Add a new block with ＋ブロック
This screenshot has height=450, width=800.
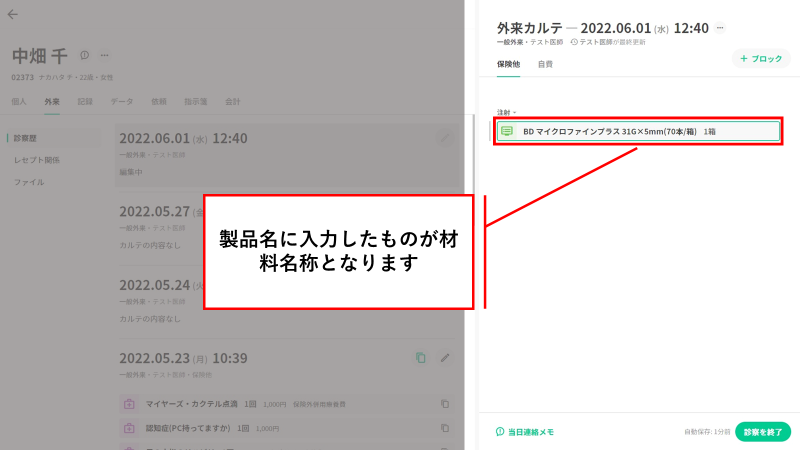tap(761, 59)
